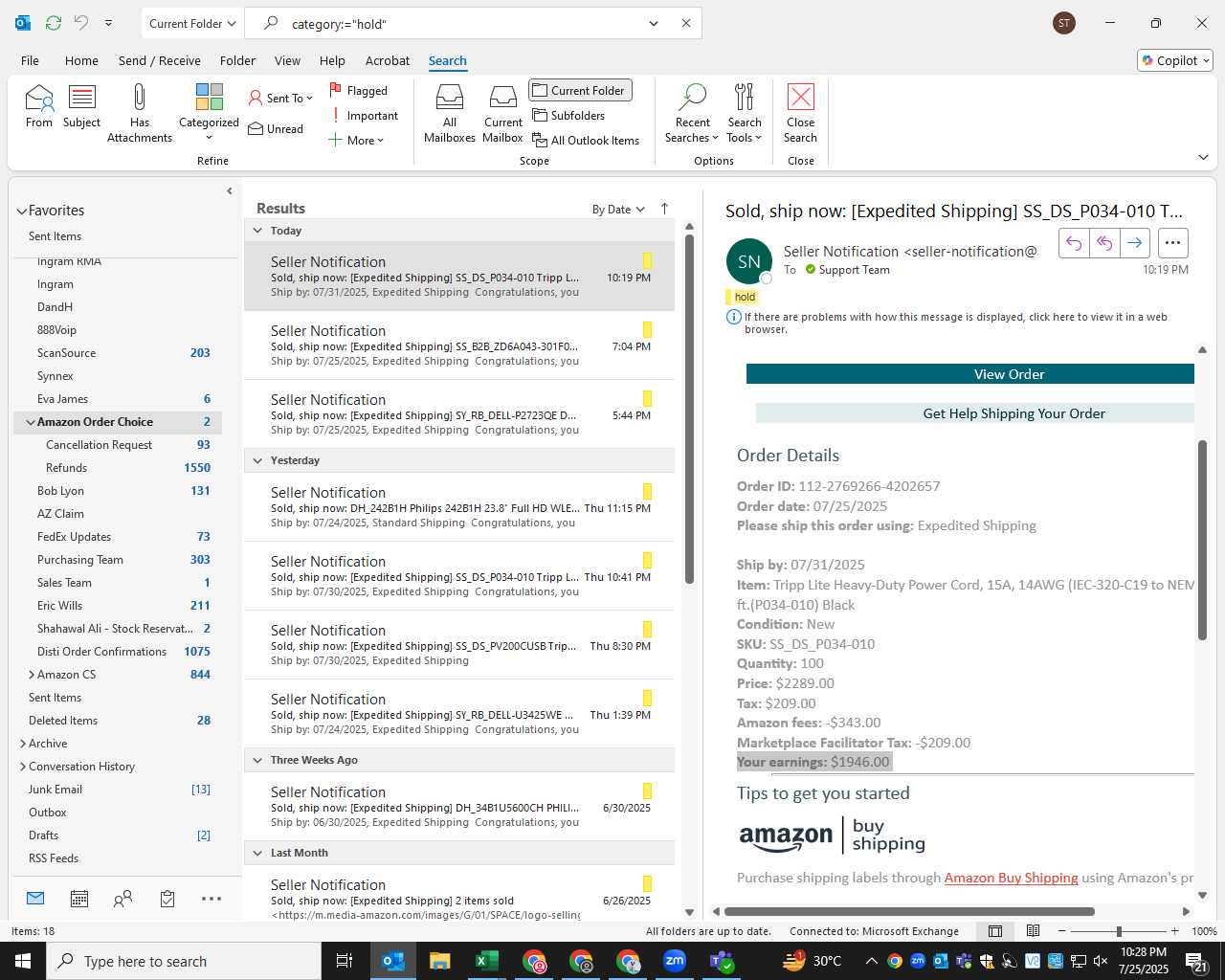The width and height of the screenshot is (1225, 980).
Task: Toggle Subfolders search scope
Action: [x=569, y=116]
